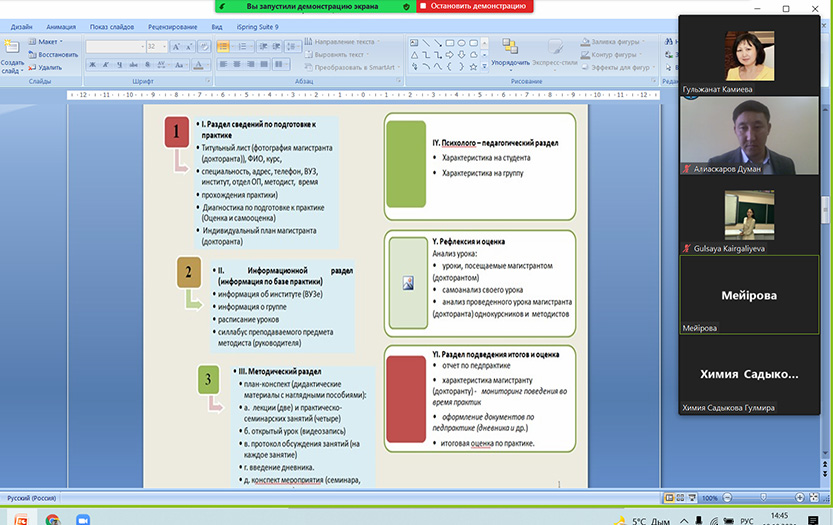Viewport: 833px width, 525px height.
Task: Open the font size dropdown
Action: tap(163, 46)
